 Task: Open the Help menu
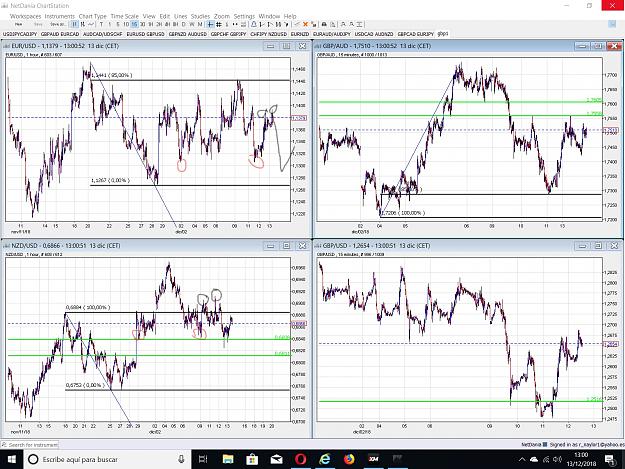click(290, 16)
